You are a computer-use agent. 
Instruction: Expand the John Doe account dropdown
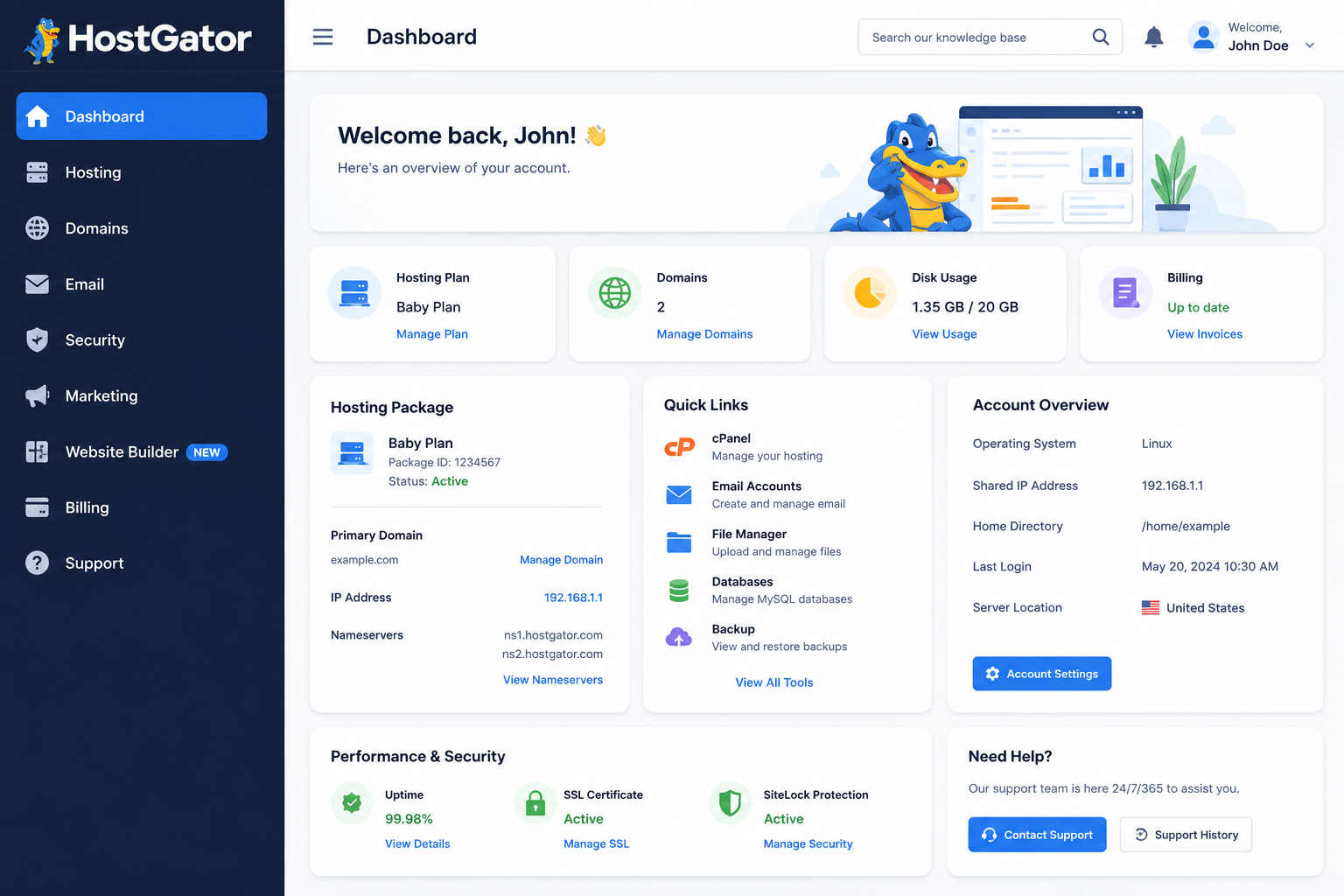coord(1310,45)
